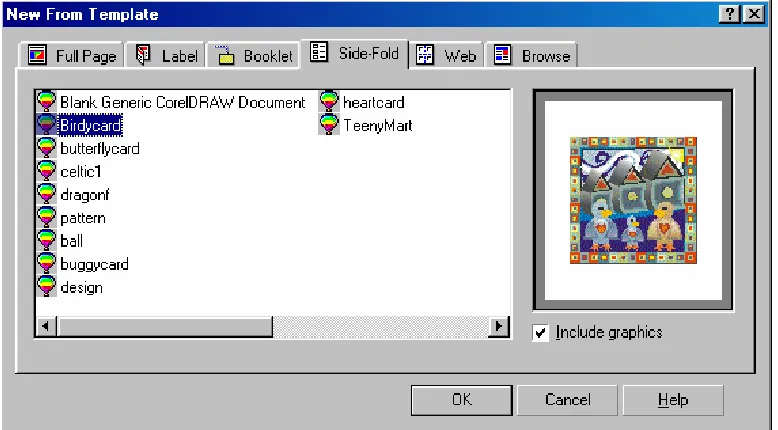The height and width of the screenshot is (430, 778).
Task: Select the dragonf template
Action: [84, 195]
